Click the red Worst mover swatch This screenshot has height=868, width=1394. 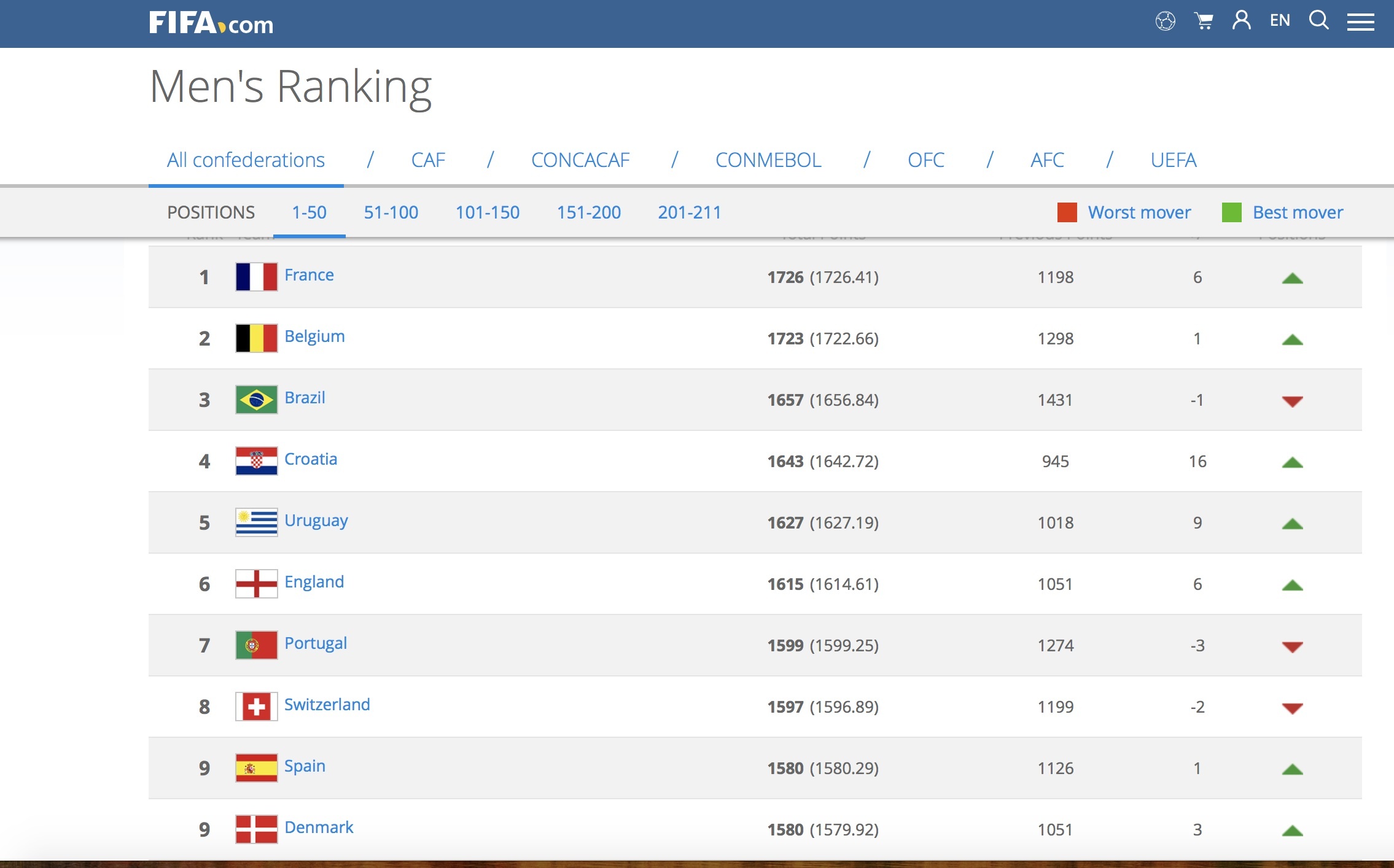coord(1067,212)
